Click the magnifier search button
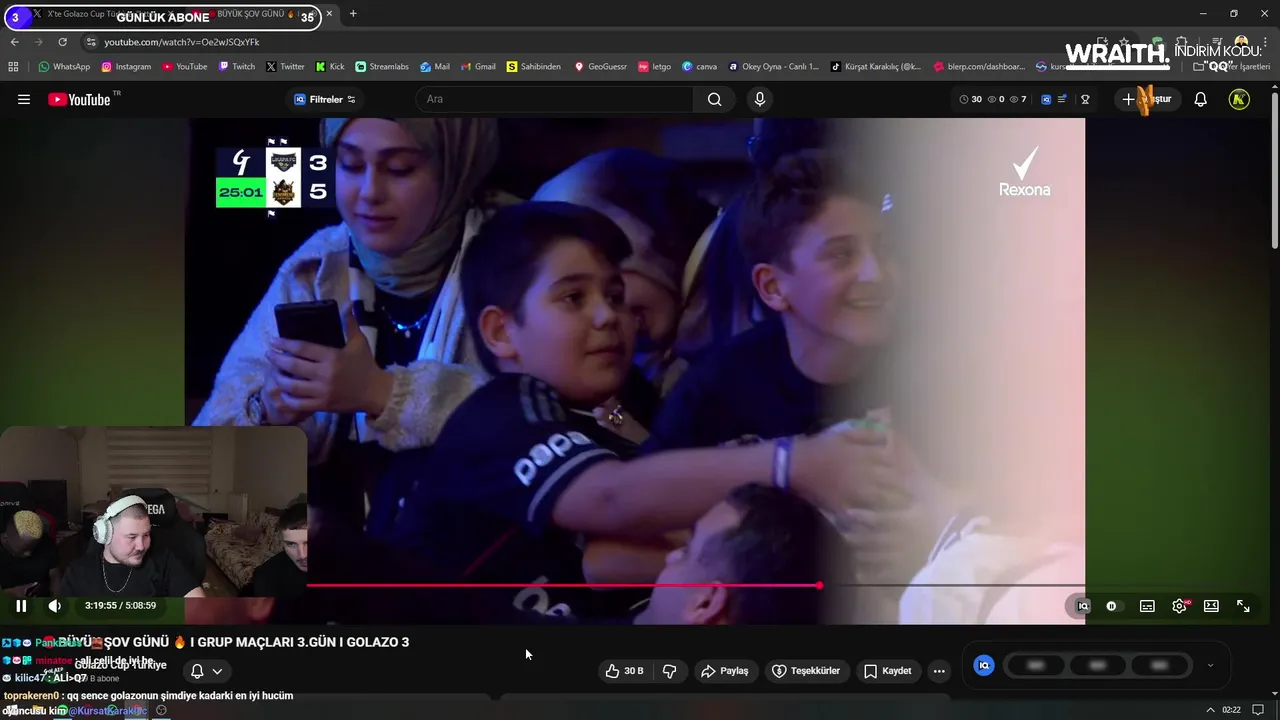Viewport: 1280px width, 720px height. 714,99
